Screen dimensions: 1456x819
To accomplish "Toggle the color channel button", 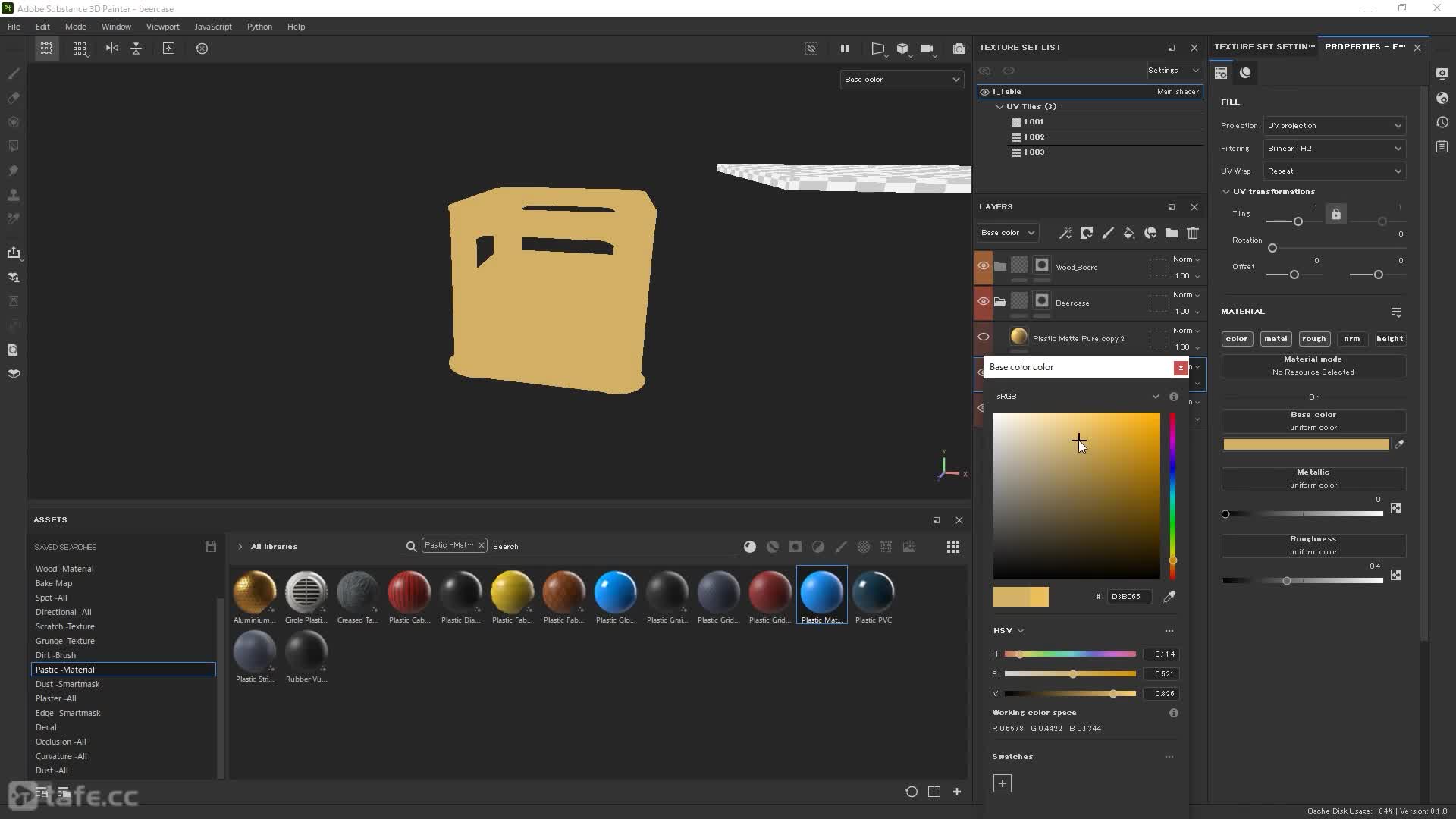I will point(1237,339).
